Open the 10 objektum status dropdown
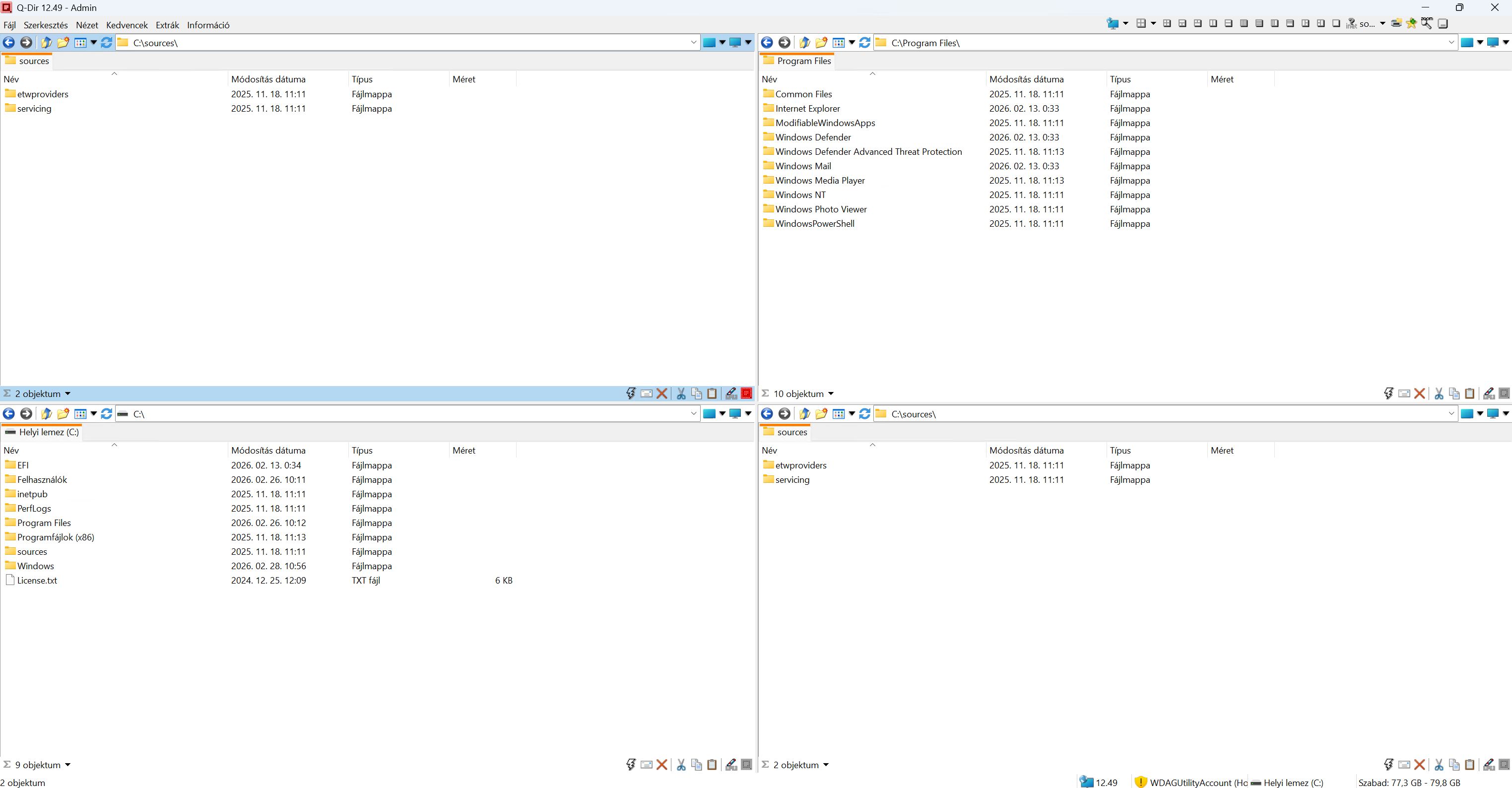Image resolution: width=1512 pixels, height=788 pixels. tap(831, 394)
